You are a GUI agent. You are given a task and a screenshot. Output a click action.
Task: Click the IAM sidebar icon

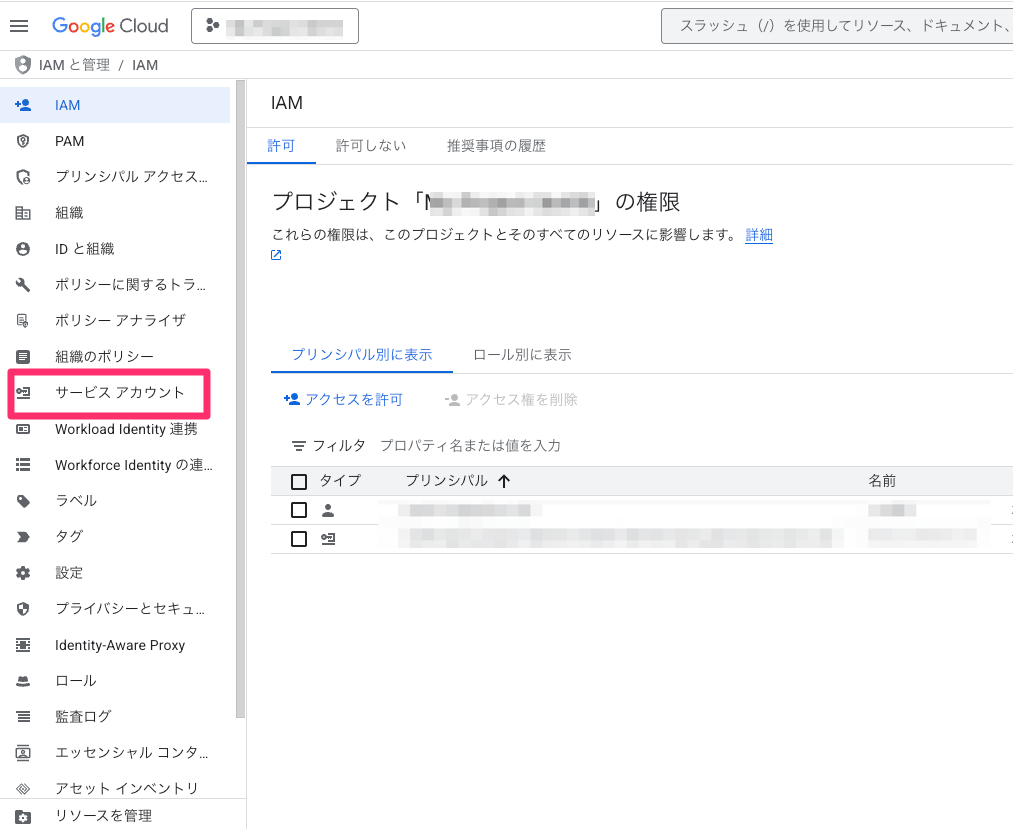(23, 105)
